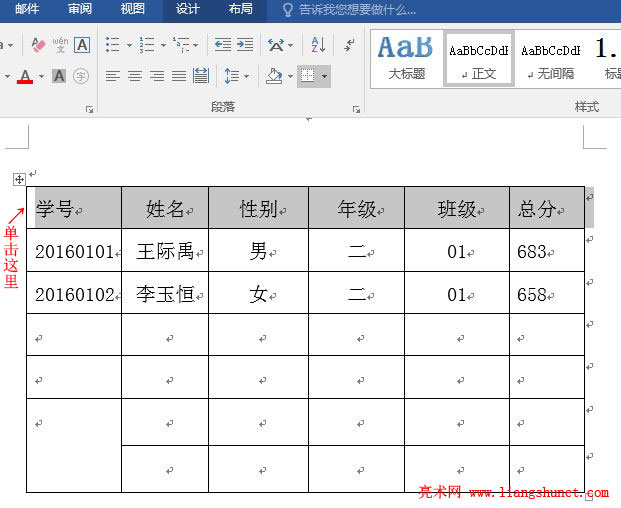Click the cell 女

point(259,293)
